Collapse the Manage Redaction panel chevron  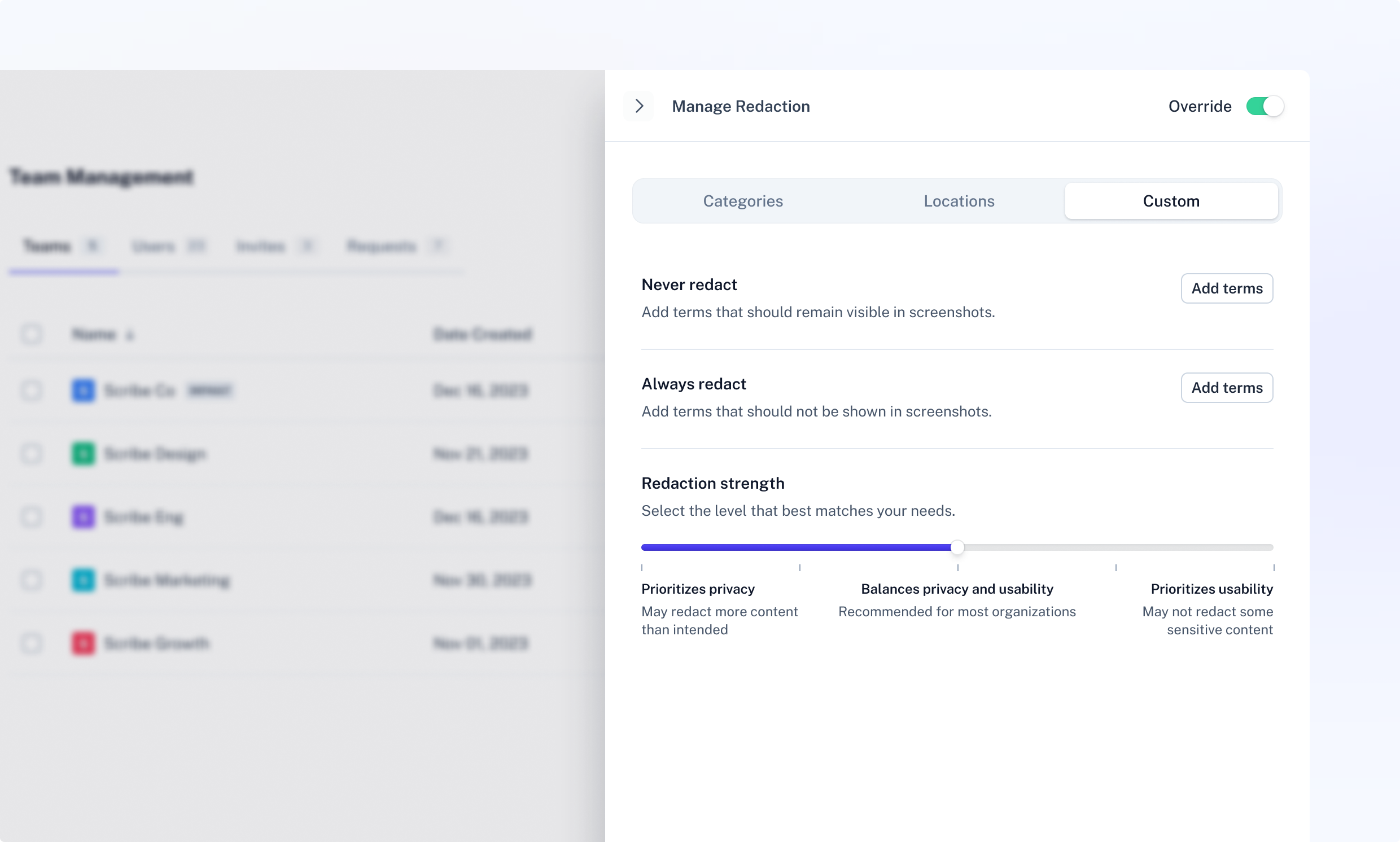[x=639, y=106]
